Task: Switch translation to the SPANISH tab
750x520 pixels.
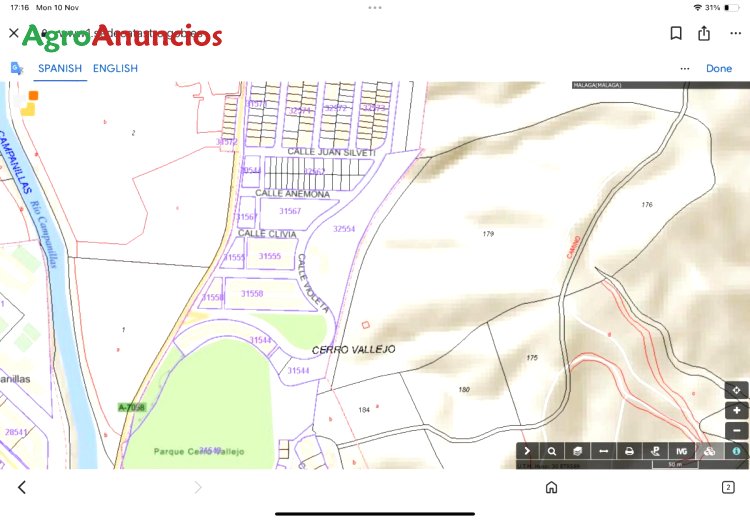Action: point(60,68)
